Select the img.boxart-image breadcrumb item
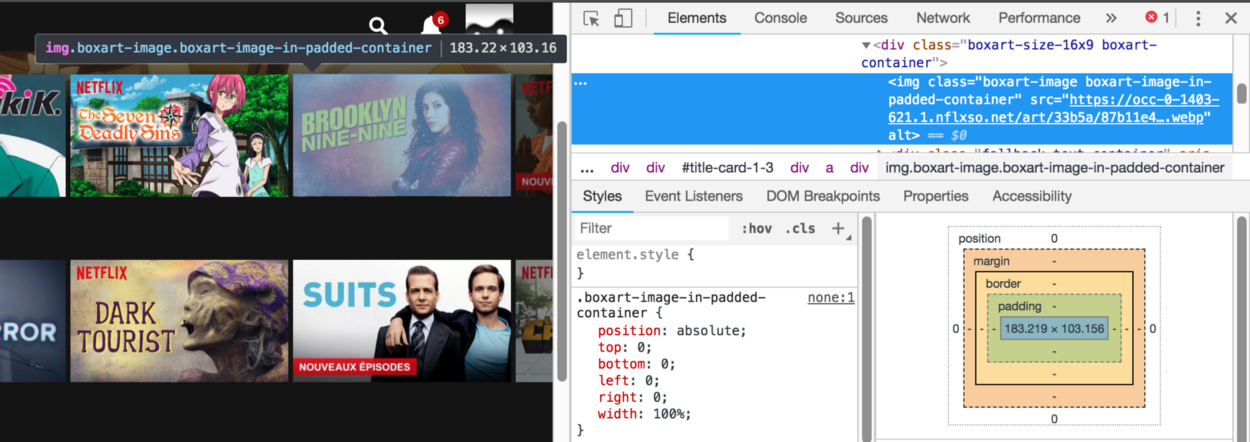Screen dimensions: 1250x442 (x=1055, y=168)
